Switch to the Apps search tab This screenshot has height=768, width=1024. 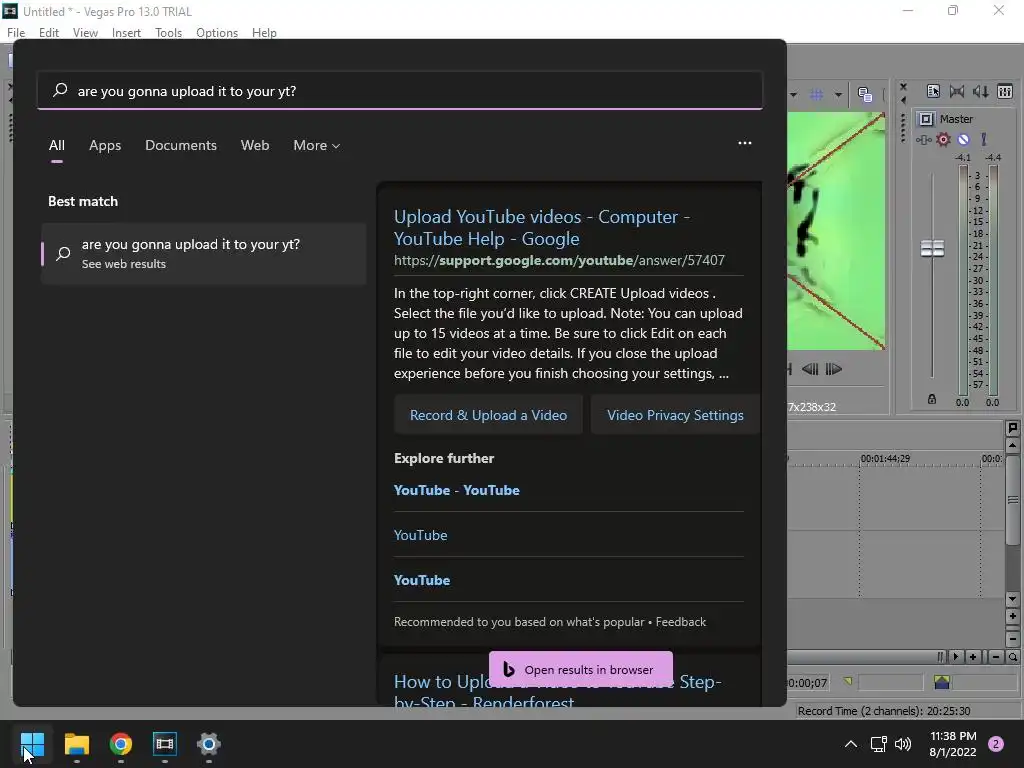click(105, 146)
